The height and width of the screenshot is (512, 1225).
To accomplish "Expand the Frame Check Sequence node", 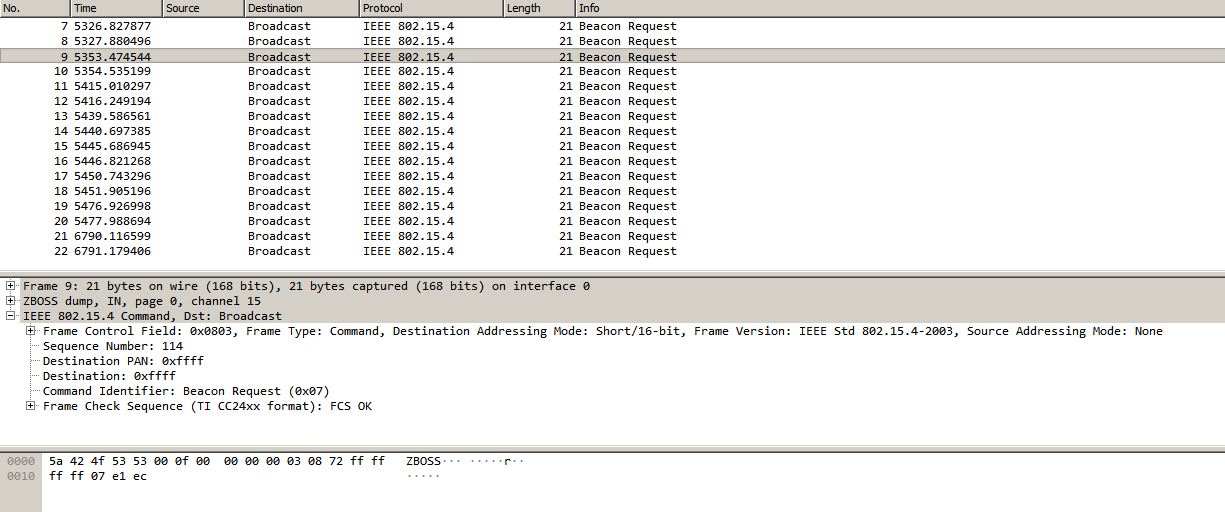I will coord(31,406).
